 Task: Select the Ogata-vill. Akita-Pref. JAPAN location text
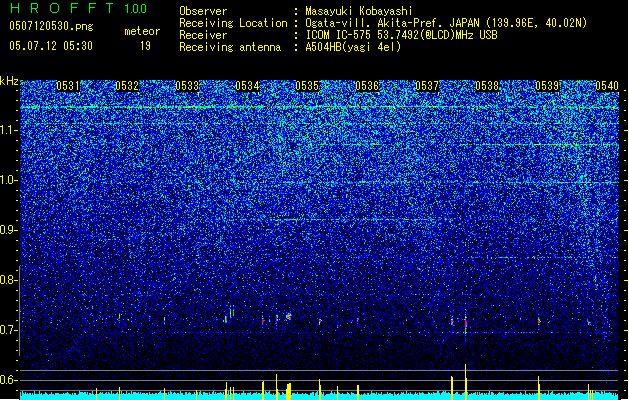[x=446, y=23]
